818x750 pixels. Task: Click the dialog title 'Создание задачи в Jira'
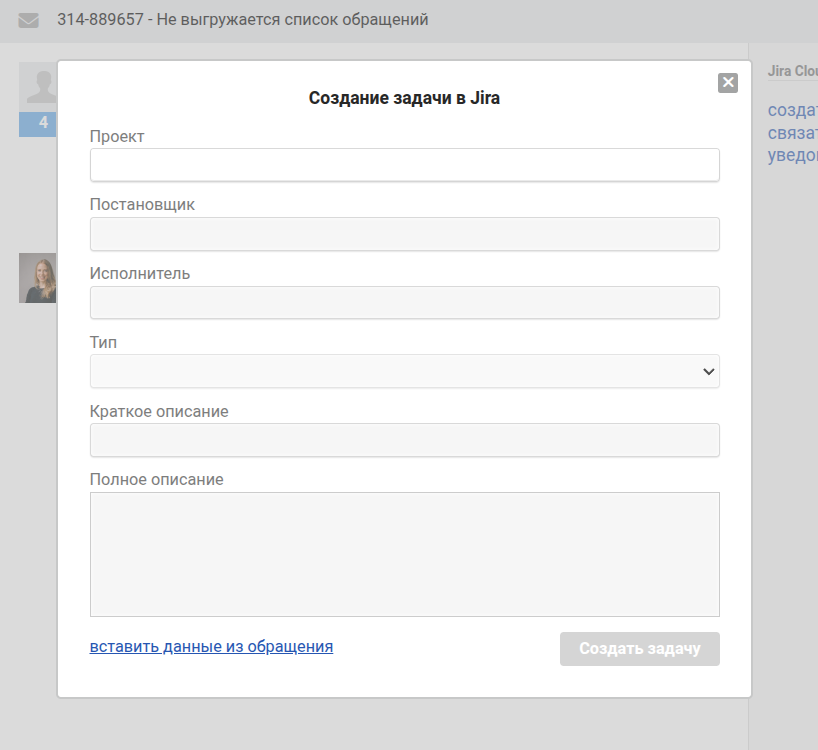[x=404, y=98]
